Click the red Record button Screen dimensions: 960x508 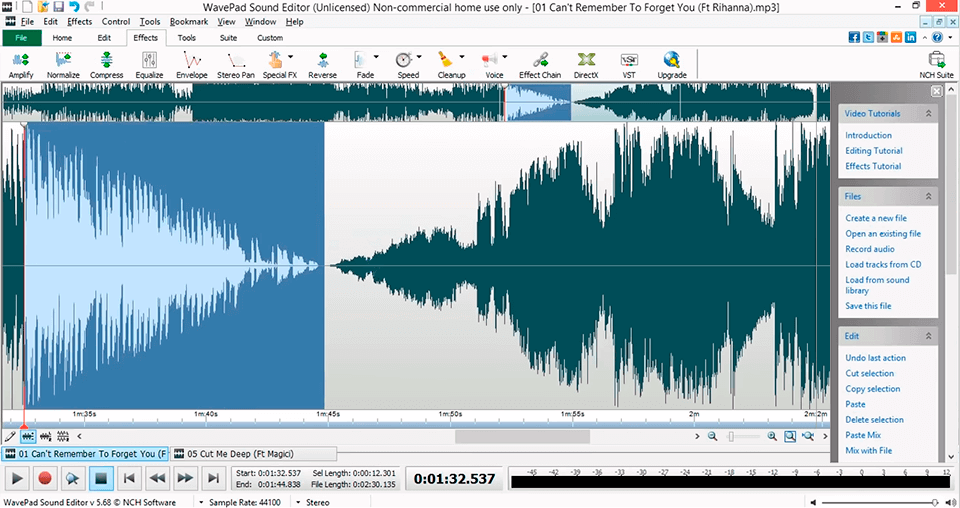[x=45, y=479]
